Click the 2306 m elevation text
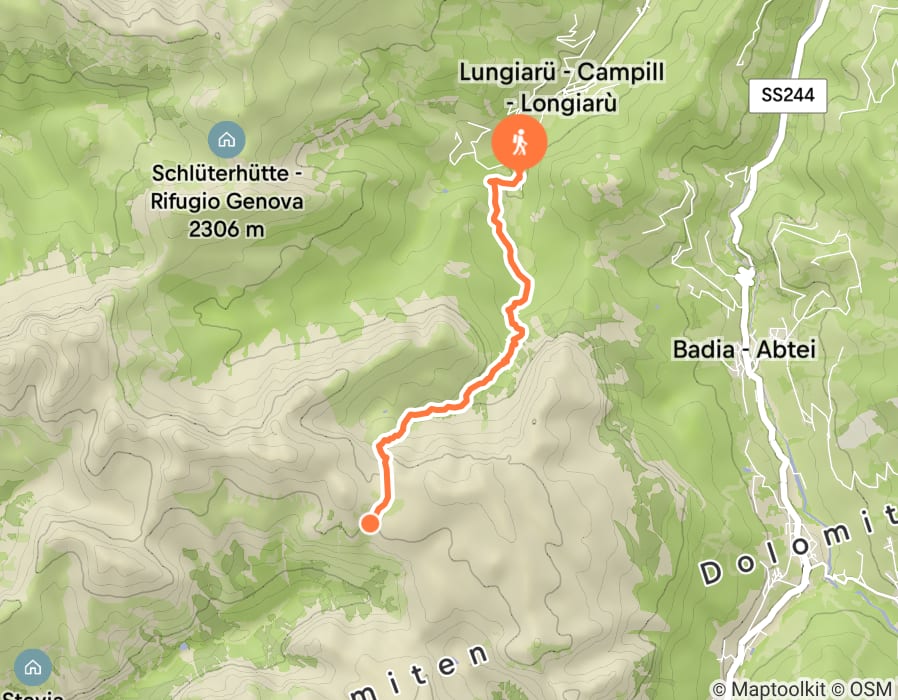The width and height of the screenshot is (898, 700). click(x=227, y=230)
